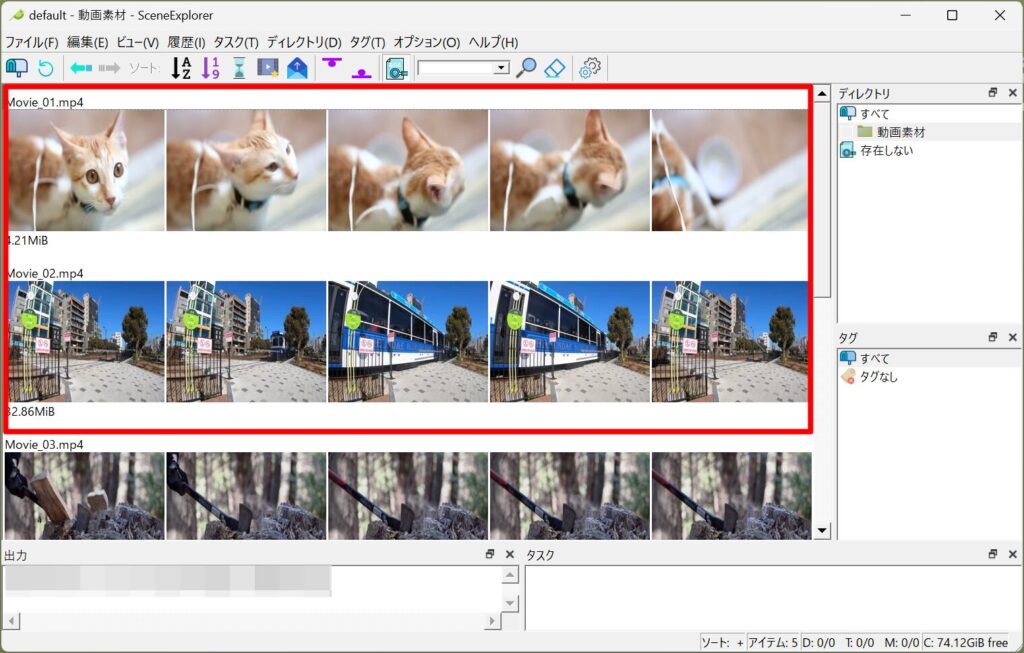
Task: Select the A-Z alphabetical sort icon
Action: pyautogui.click(x=182, y=68)
